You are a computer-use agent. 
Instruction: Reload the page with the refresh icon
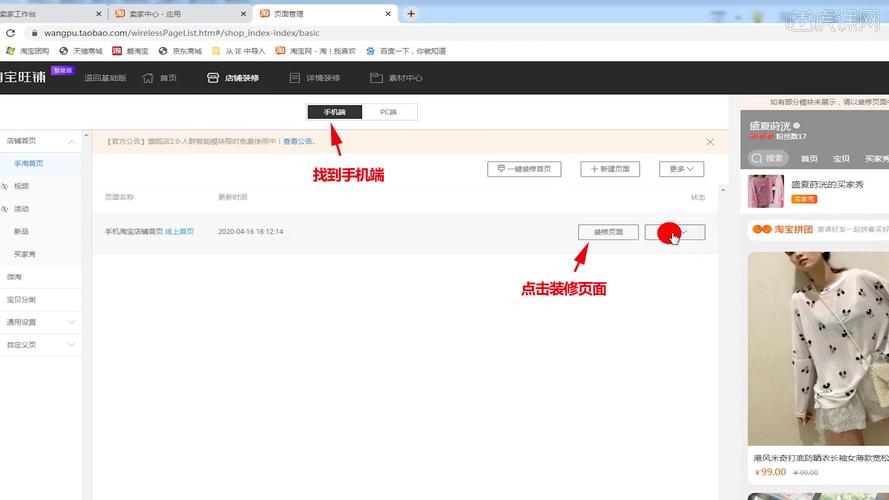click(10, 32)
